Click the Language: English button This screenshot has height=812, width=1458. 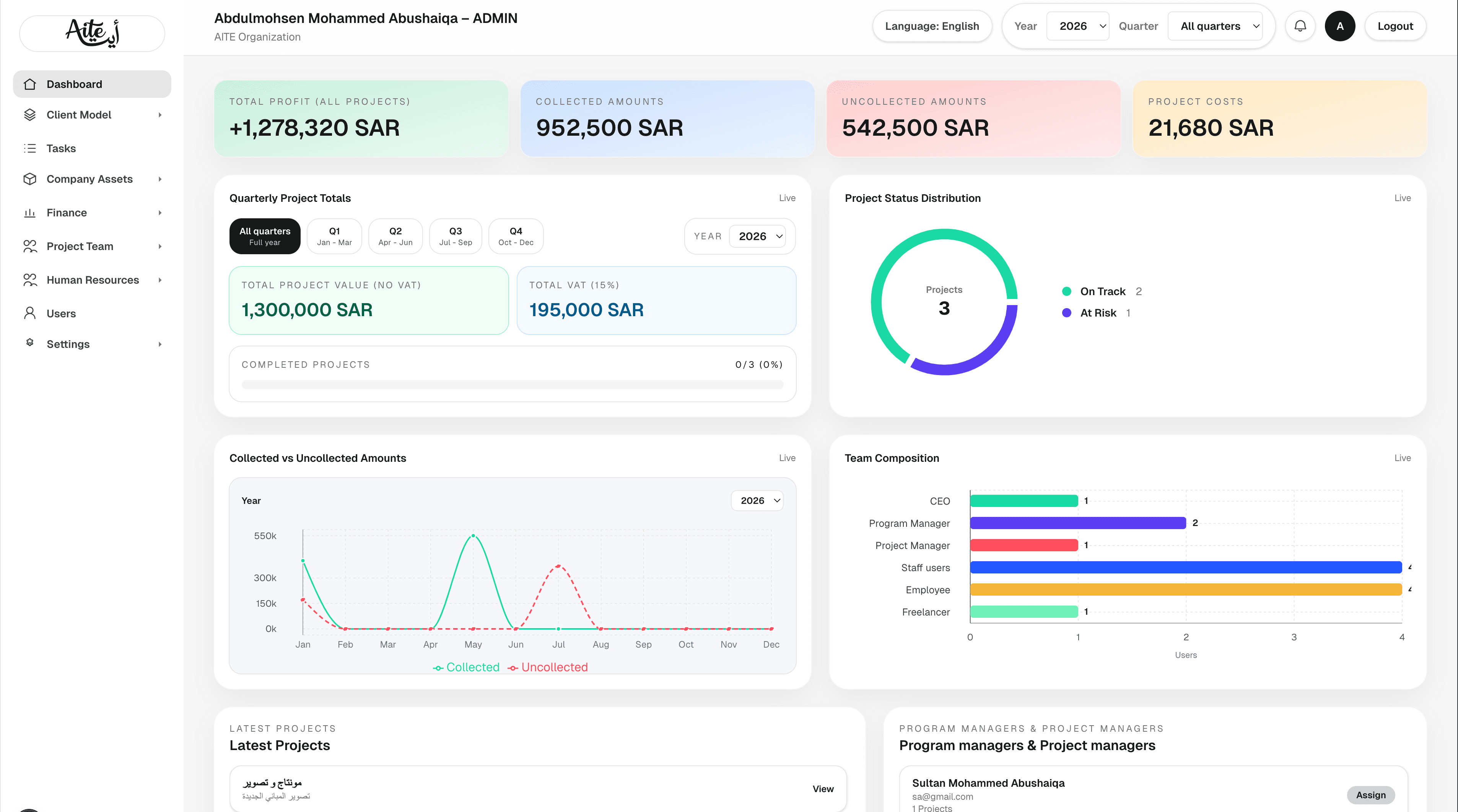click(x=932, y=26)
